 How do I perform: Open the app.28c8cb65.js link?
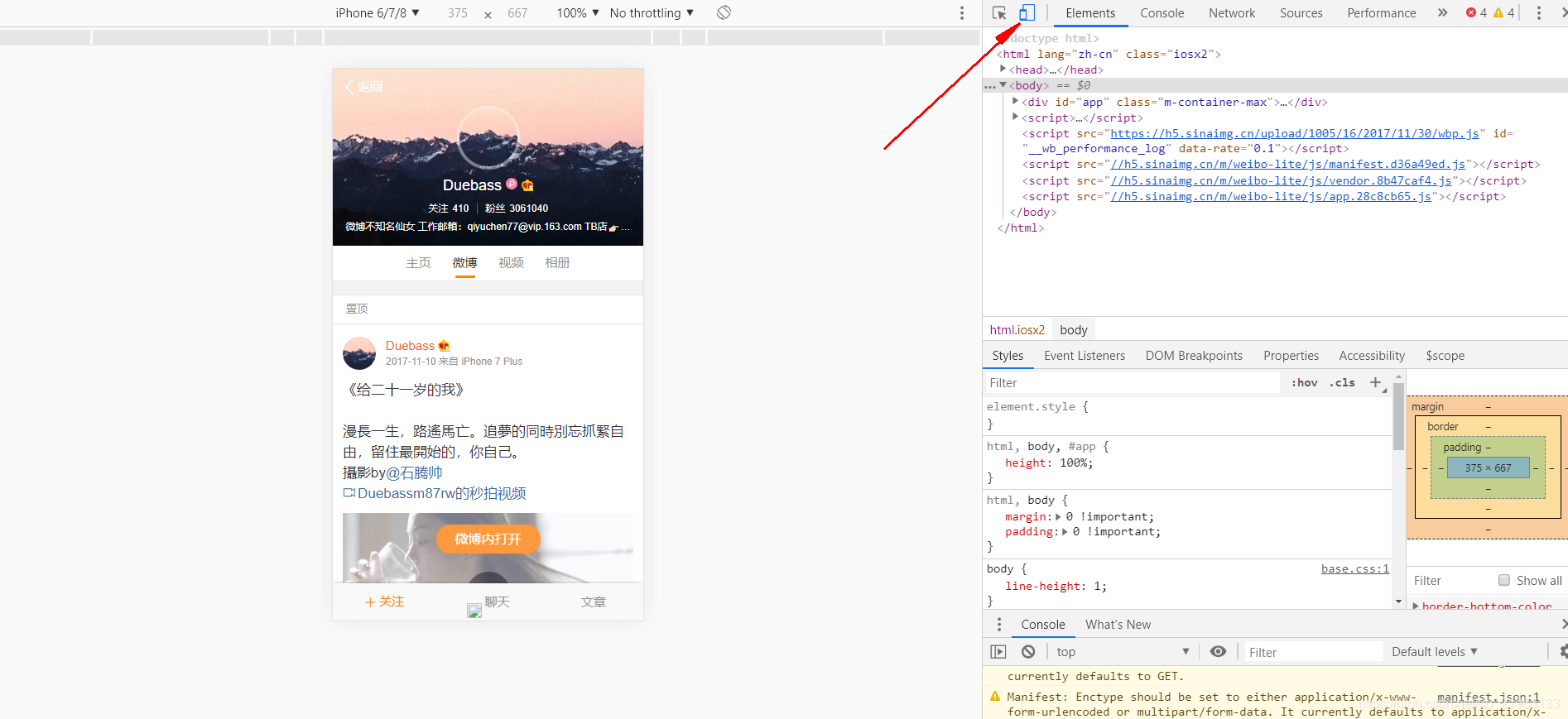click(1271, 196)
